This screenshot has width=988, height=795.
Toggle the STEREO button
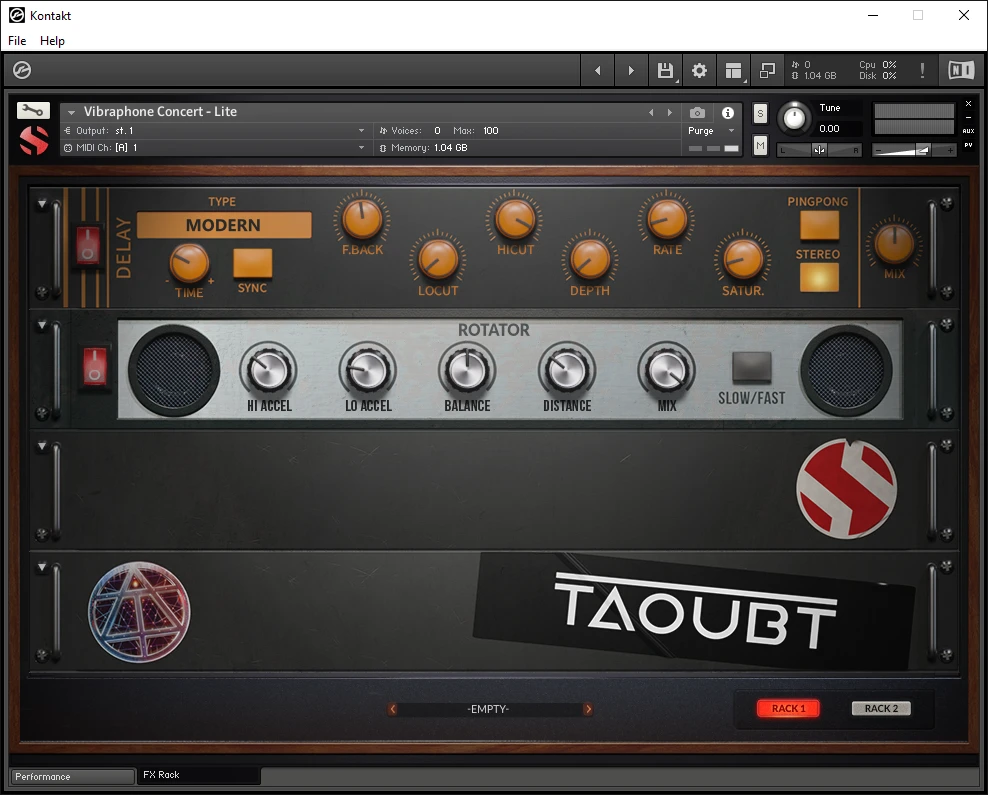819,277
